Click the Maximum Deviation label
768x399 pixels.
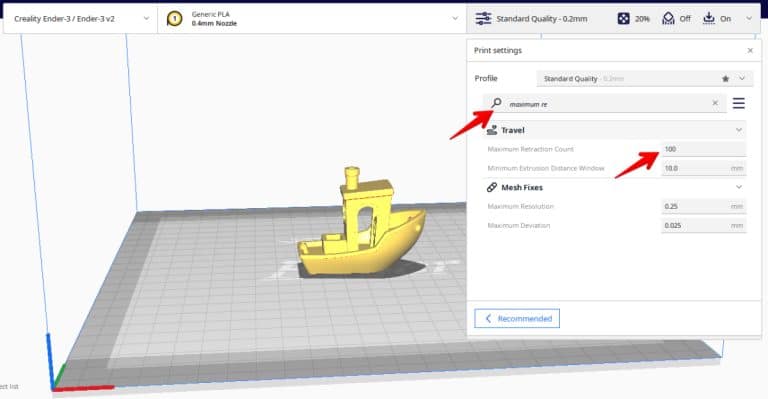pyautogui.click(x=519, y=225)
